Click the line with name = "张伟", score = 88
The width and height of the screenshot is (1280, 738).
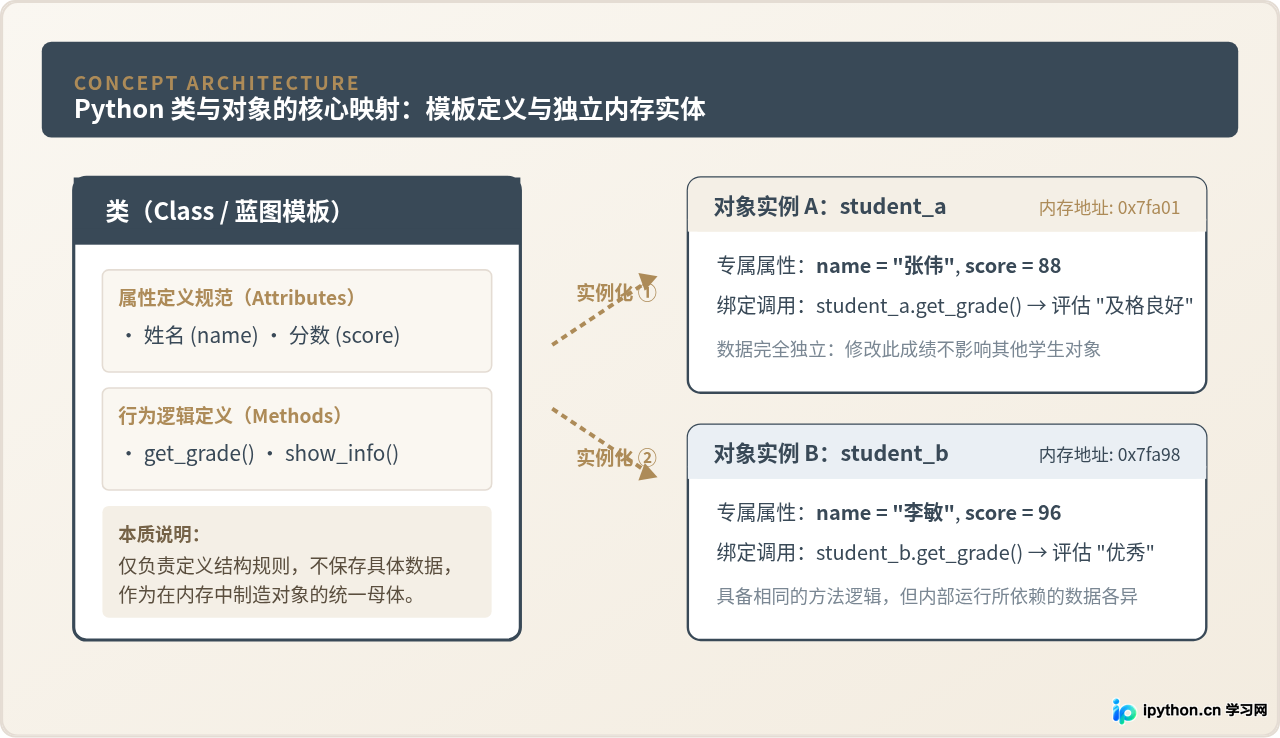pyautogui.click(x=889, y=266)
